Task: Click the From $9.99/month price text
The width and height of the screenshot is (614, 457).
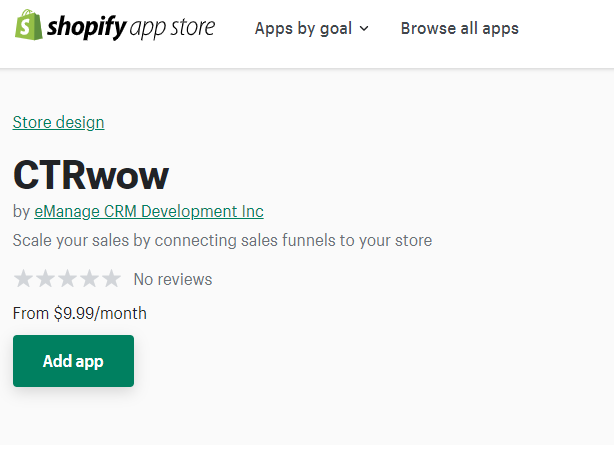Action: coord(79,313)
